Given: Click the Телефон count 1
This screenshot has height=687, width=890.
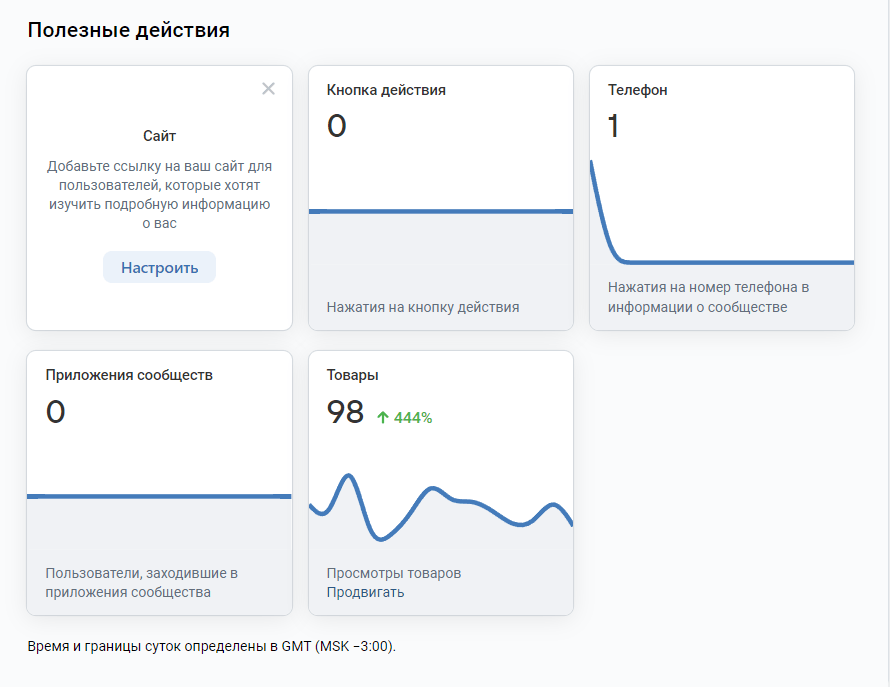Looking at the screenshot, I should pyautogui.click(x=614, y=126).
